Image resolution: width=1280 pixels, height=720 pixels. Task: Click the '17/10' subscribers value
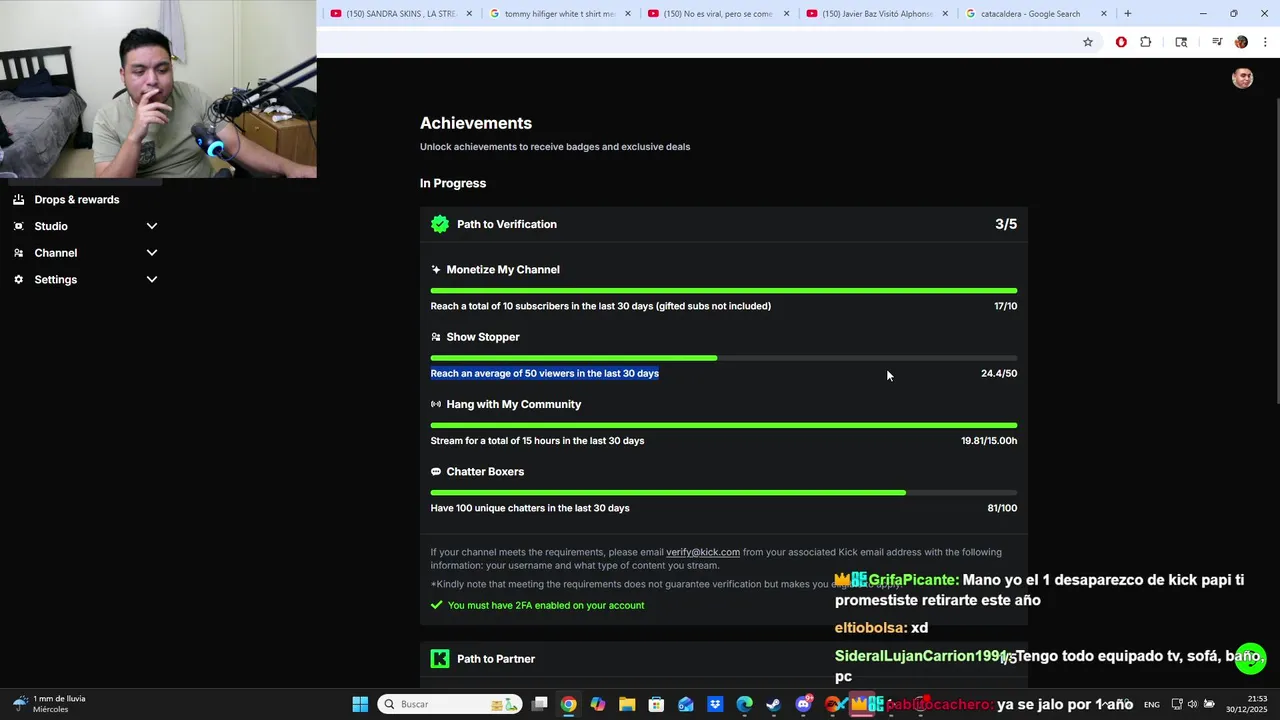pos(1005,306)
